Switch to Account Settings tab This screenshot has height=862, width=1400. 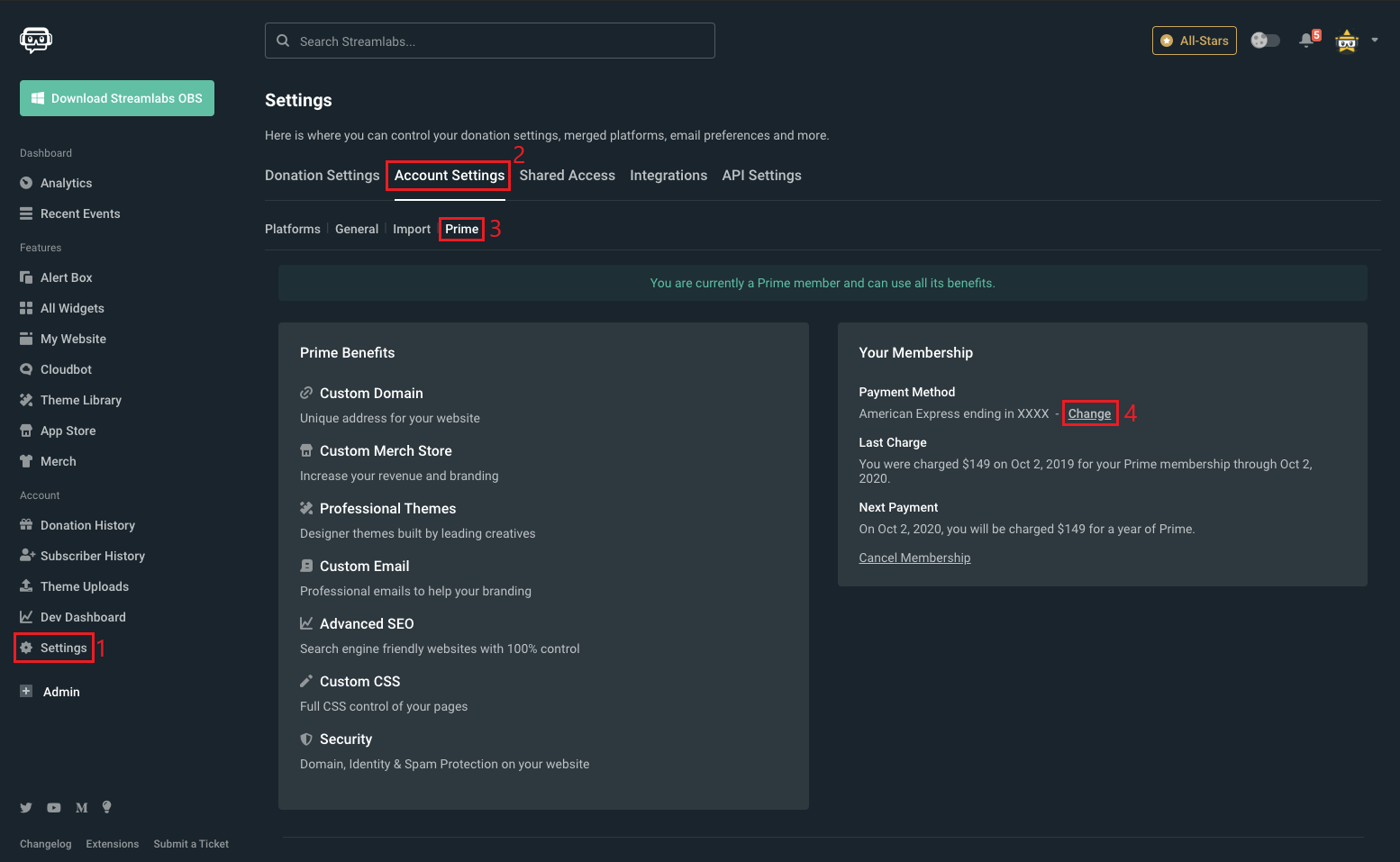click(x=450, y=176)
